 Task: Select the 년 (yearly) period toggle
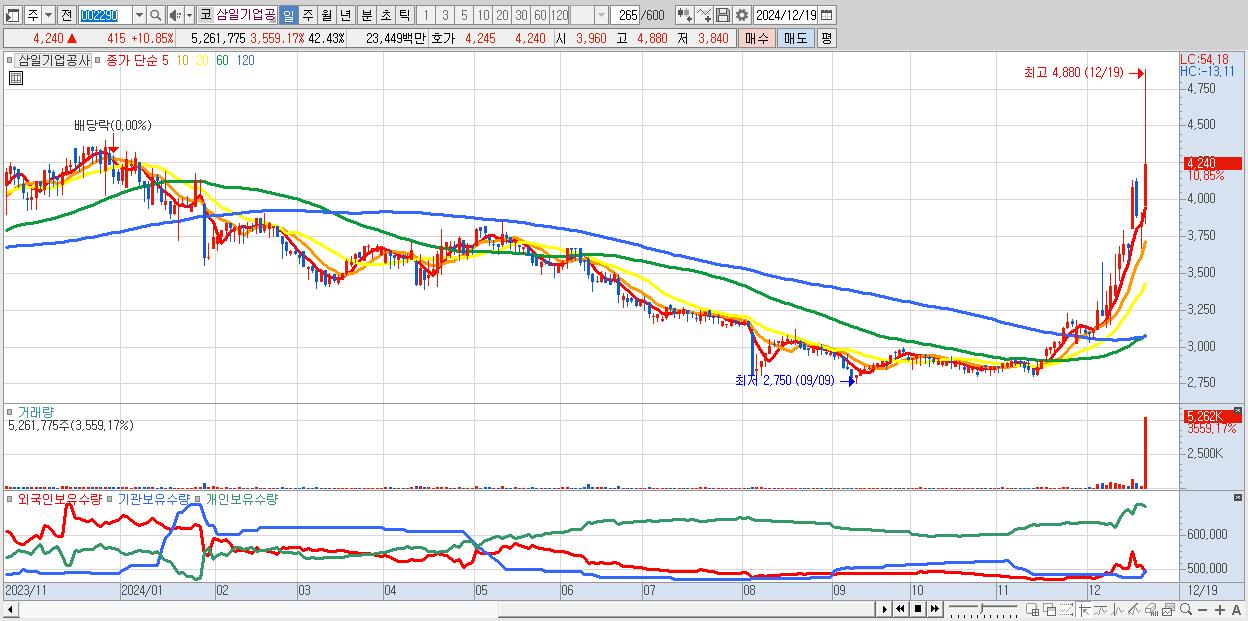[x=345, y=15]
